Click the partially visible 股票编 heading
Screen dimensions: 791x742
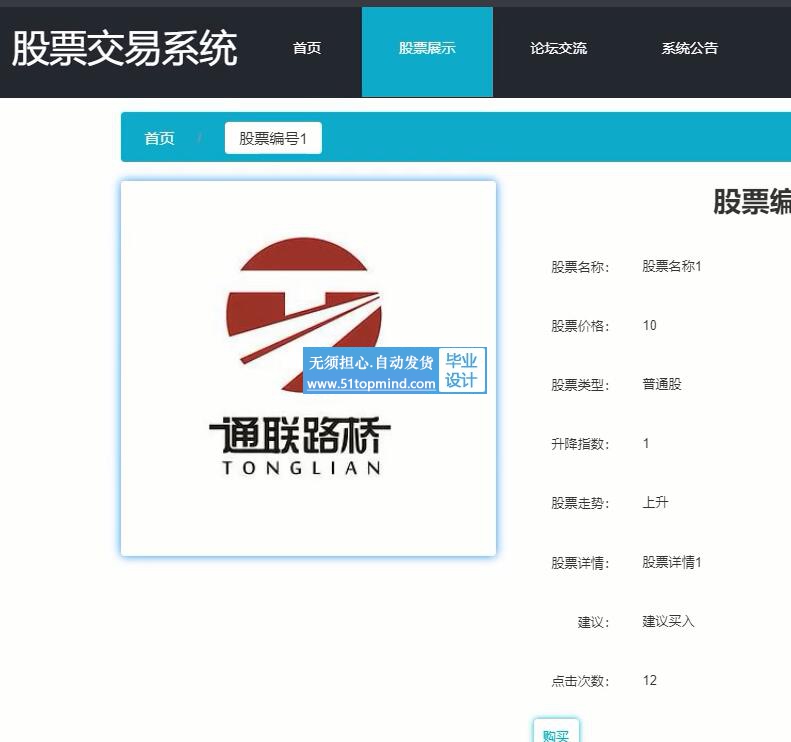click(752, 202)
